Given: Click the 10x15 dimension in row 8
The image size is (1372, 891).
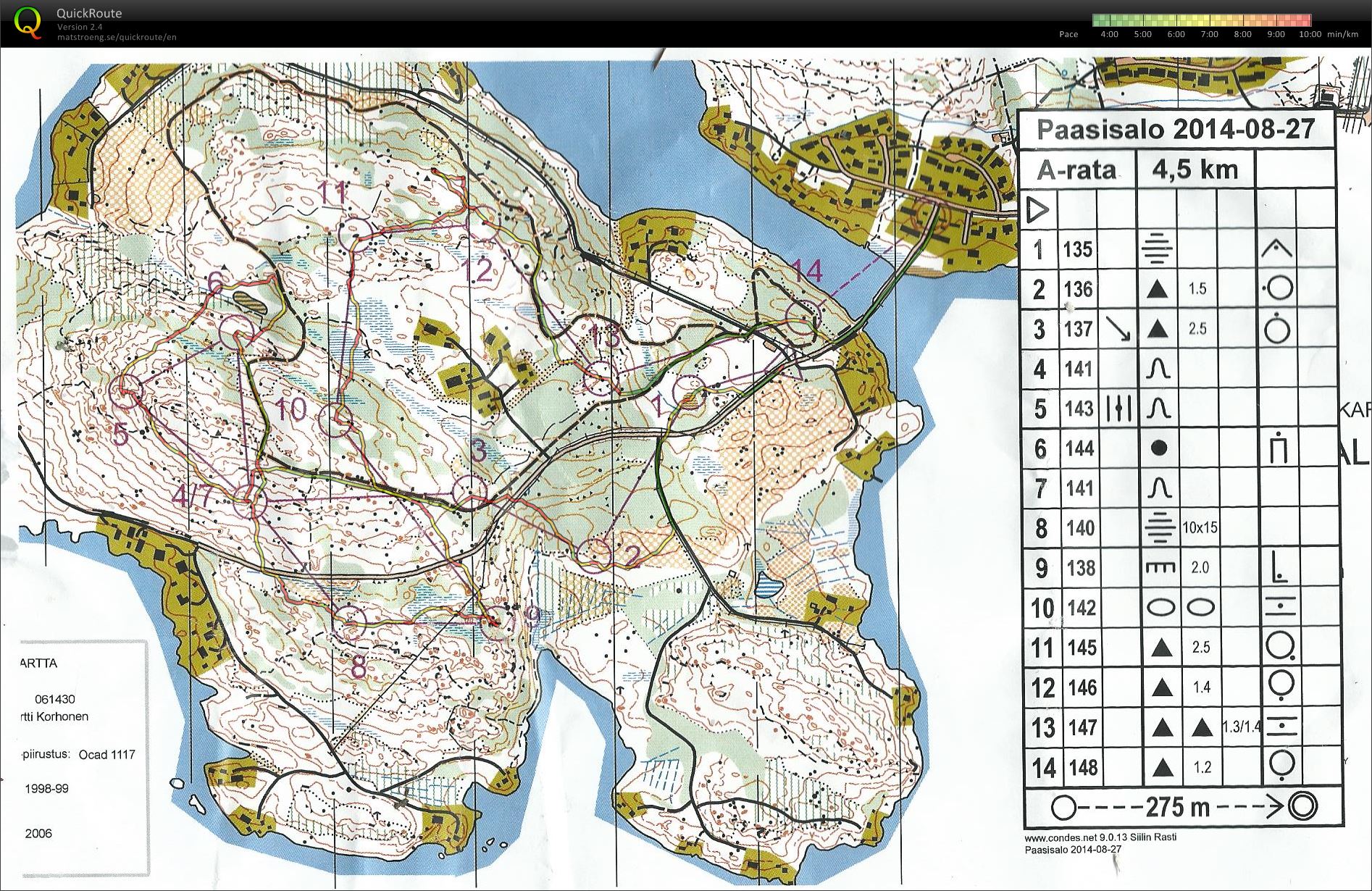Looking at the screenshot, I should coord(1200,528).
